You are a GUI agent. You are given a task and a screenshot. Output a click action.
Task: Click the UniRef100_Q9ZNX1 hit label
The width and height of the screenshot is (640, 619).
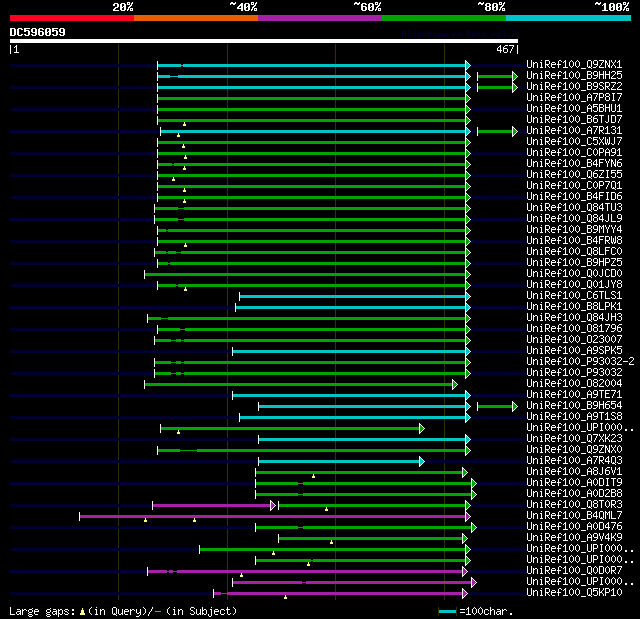click(574, 64)
